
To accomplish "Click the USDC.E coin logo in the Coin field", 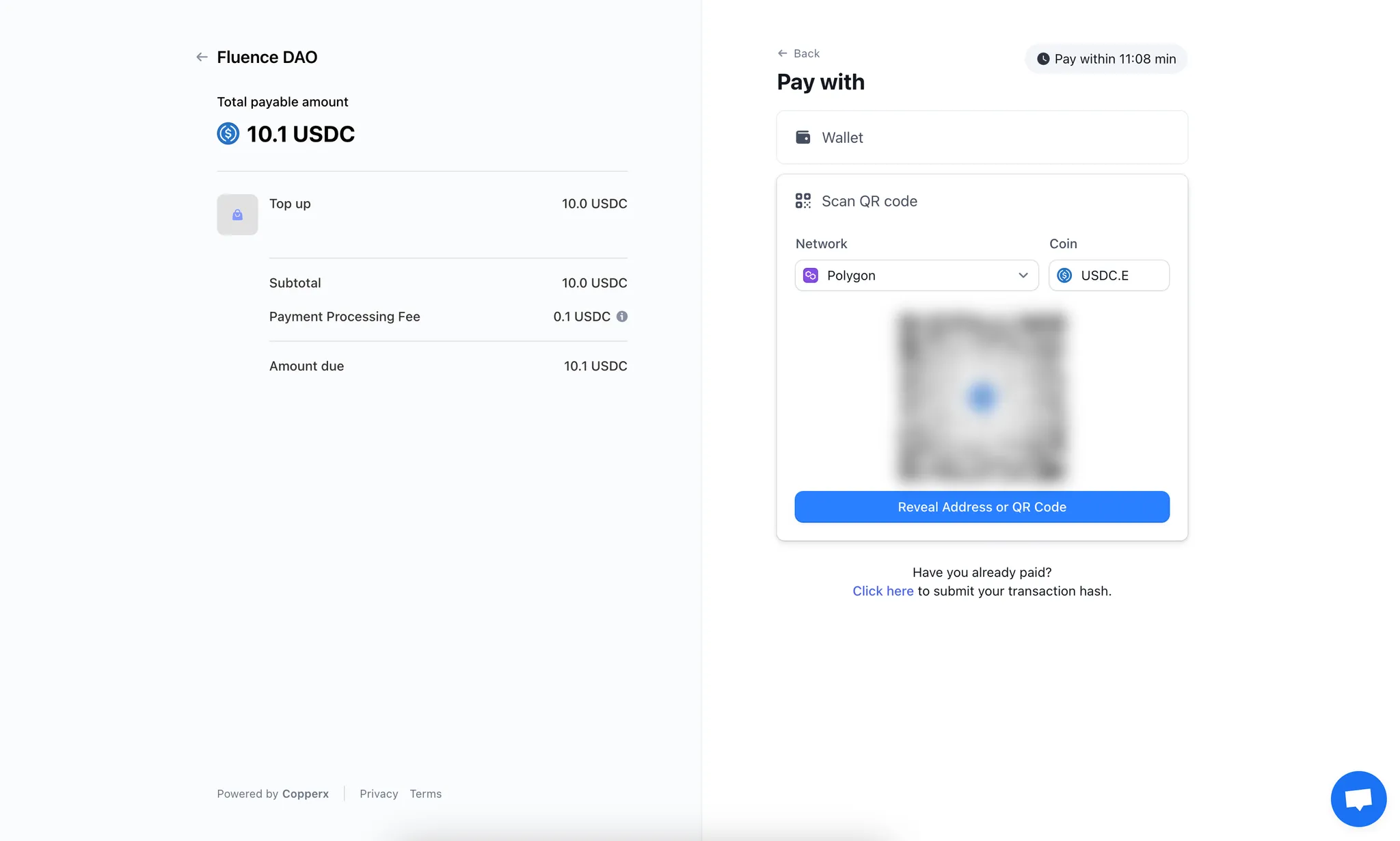I will coord(1065,275).
